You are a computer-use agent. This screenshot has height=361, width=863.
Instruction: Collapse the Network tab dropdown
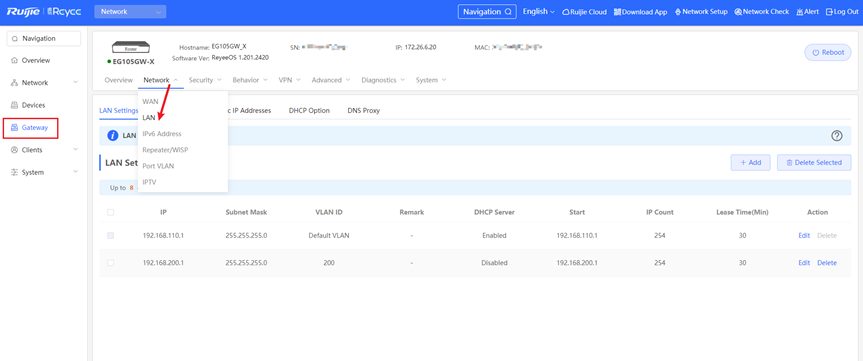click(161, 80)
